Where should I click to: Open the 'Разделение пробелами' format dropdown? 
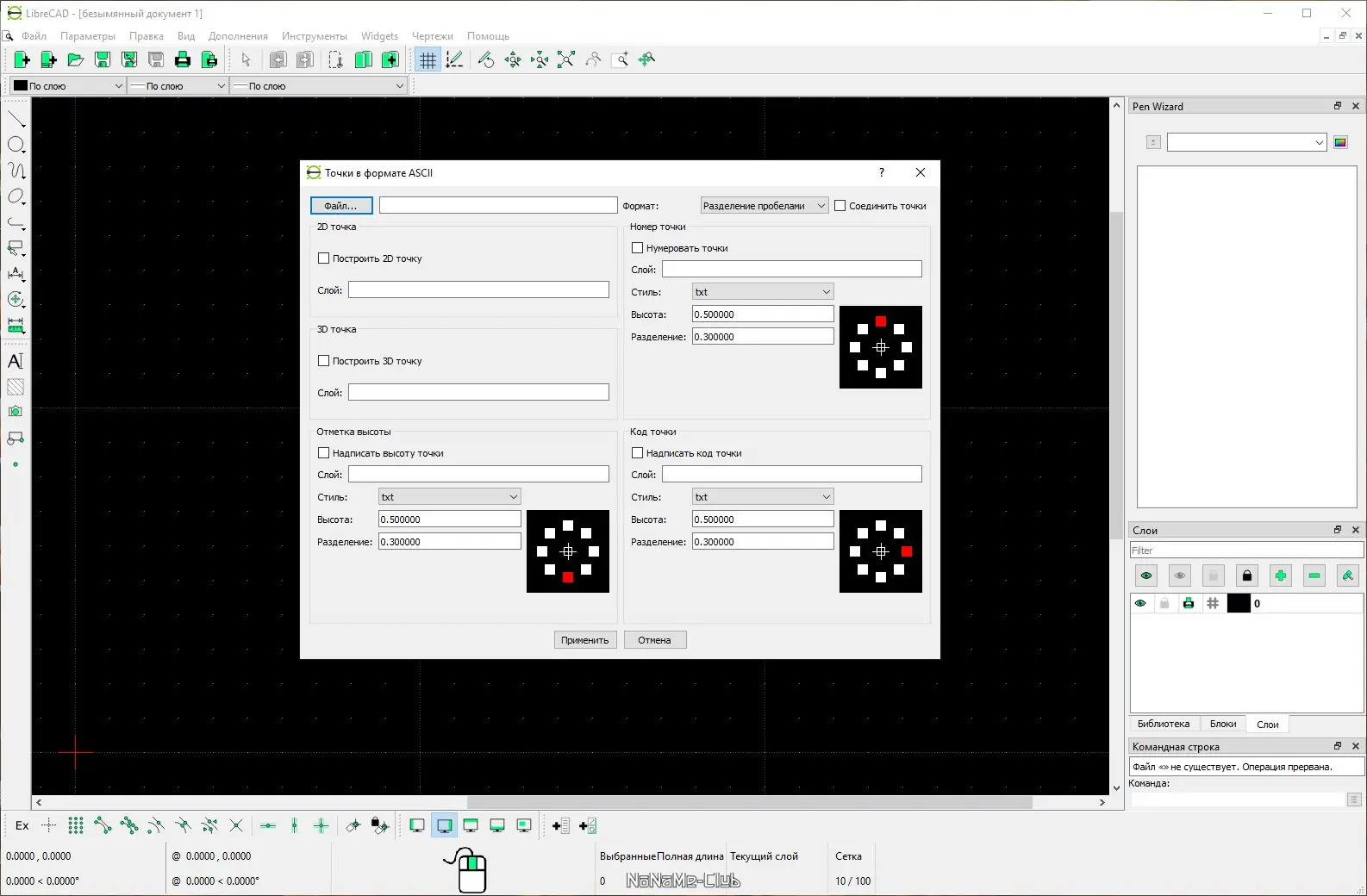click(x=764, y=206)
